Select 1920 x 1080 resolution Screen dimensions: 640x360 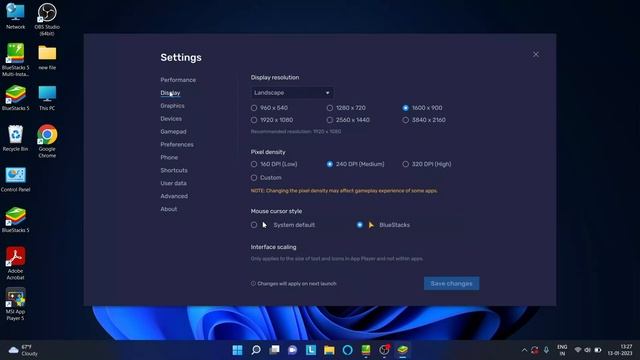point(272,120)
